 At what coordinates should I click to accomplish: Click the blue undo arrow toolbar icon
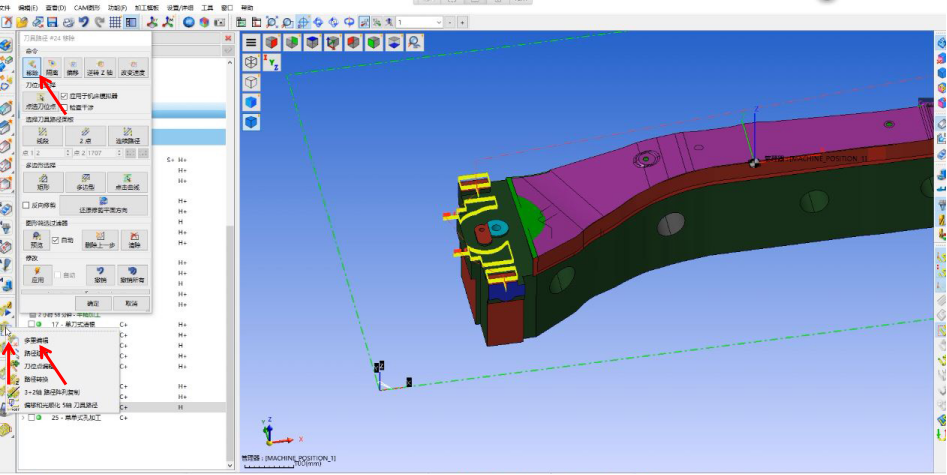click(84, 22)
